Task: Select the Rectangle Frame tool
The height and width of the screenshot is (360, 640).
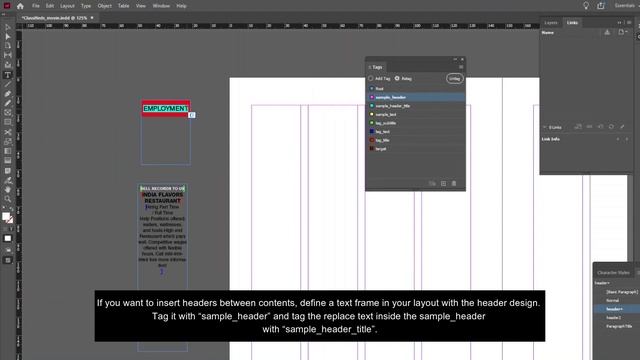Action: 7,113
